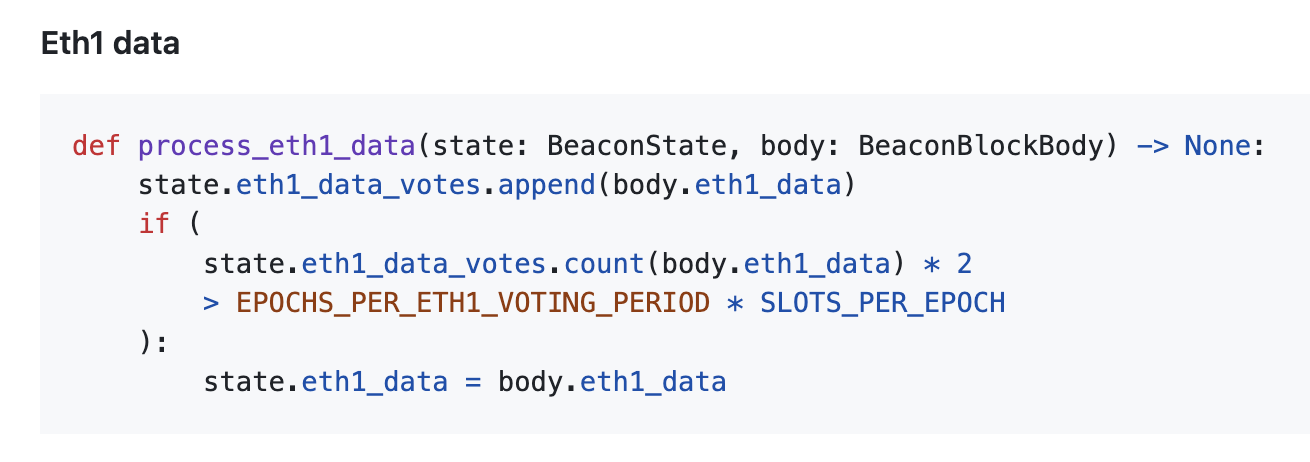
Task: Click "eth1_data_votes" on the count line
Action: pyautogui.click(x=424, y=264)
